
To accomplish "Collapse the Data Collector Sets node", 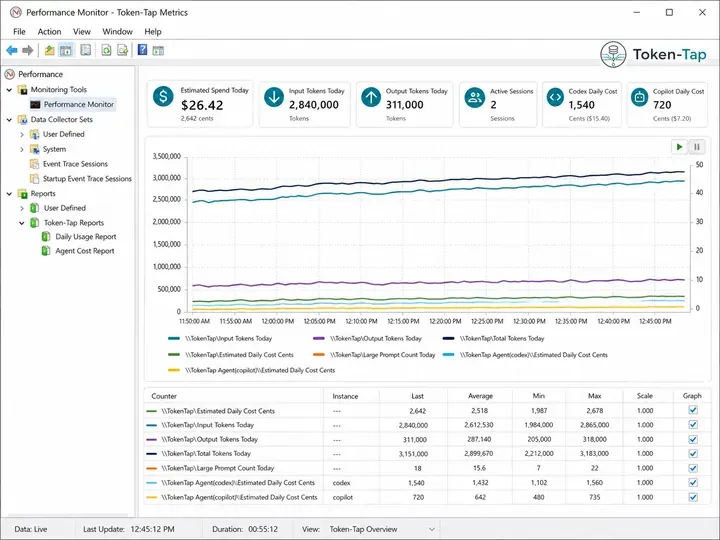I will [9, 120].
